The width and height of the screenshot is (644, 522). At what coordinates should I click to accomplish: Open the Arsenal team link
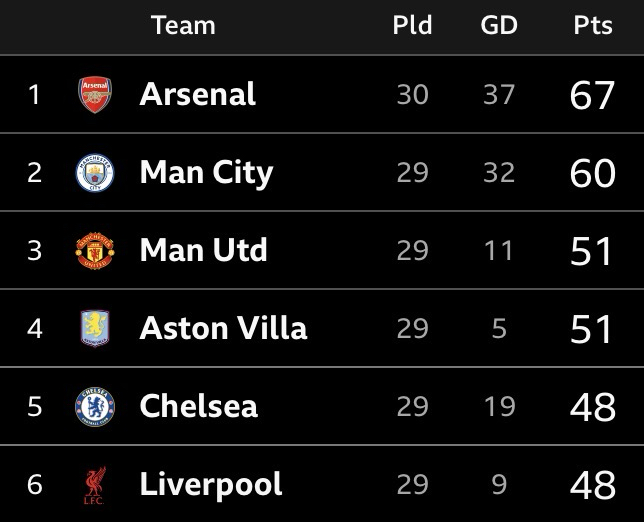pyautogui.click(x=198, y=95)
